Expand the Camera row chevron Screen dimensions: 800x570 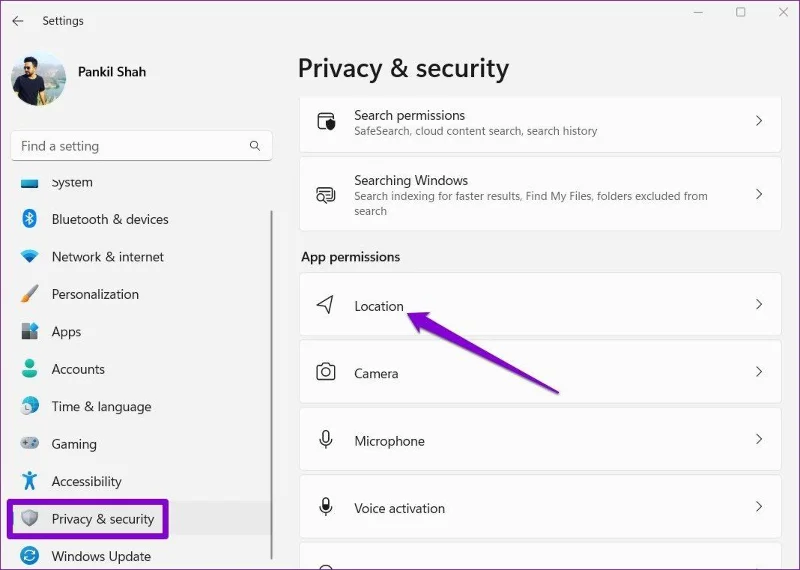759,371
